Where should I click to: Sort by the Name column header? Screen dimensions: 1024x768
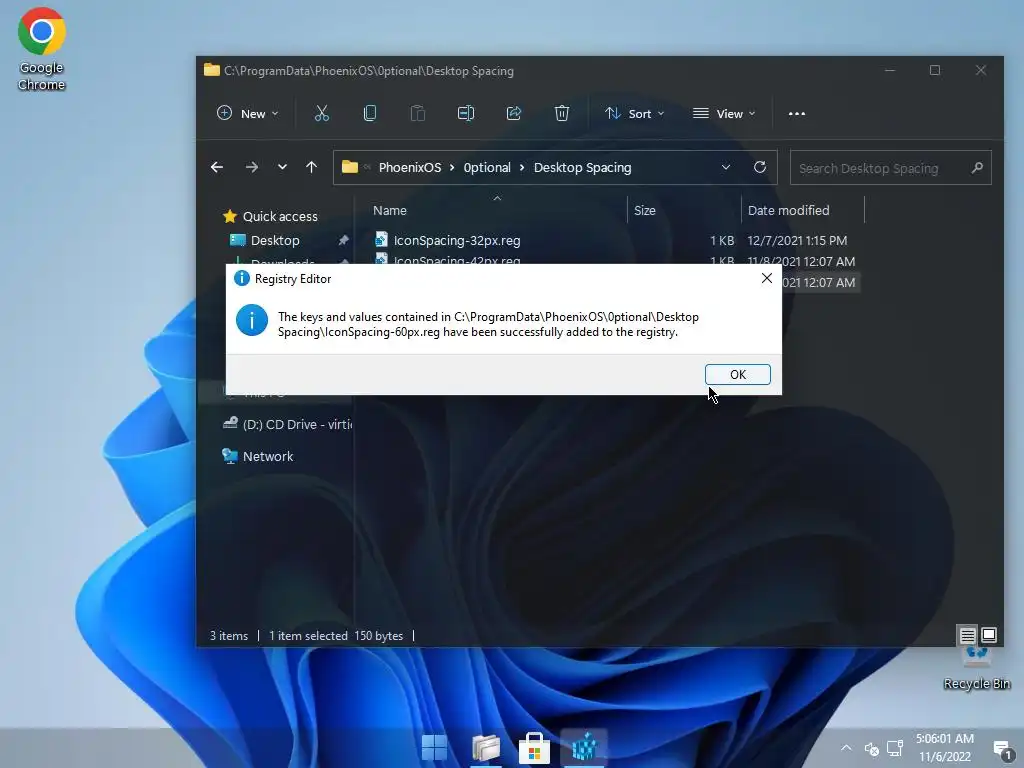coord(390,210)
